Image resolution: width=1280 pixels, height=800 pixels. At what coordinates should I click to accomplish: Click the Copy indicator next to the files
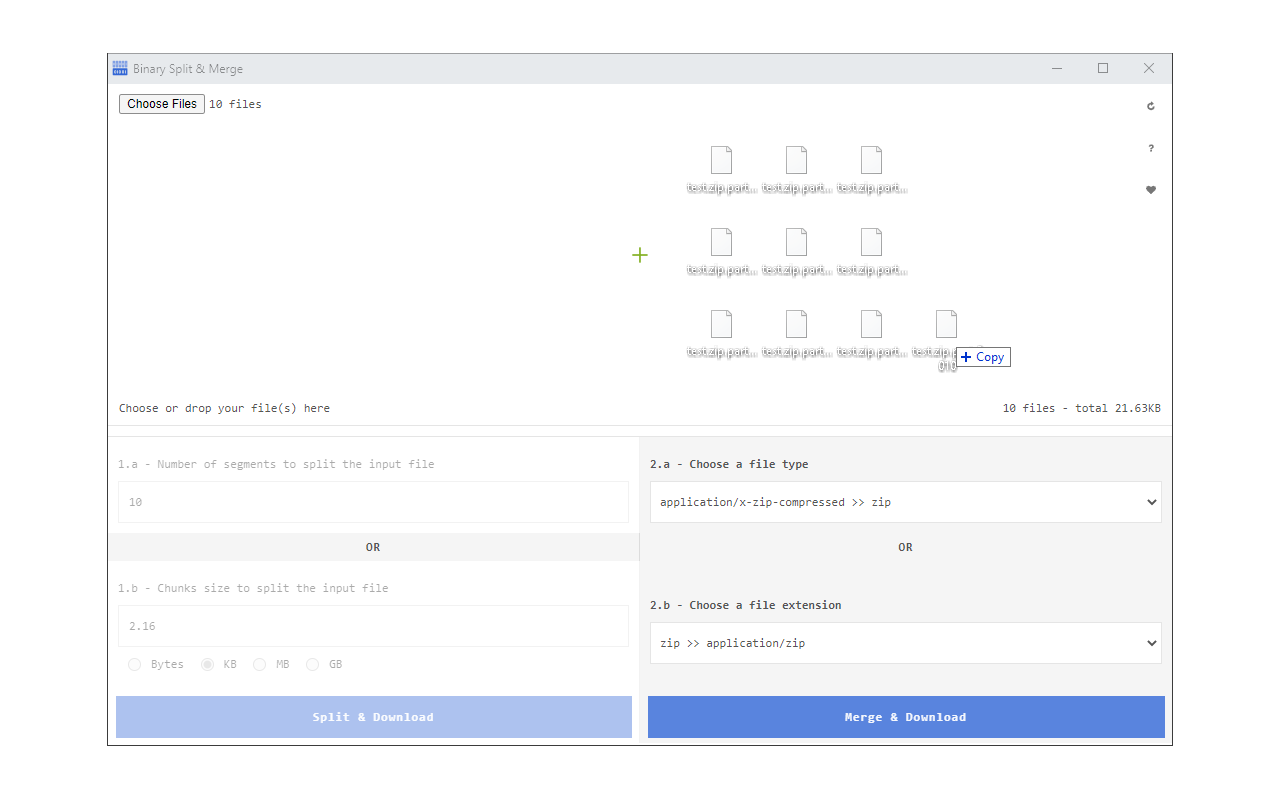coord(982,356)
